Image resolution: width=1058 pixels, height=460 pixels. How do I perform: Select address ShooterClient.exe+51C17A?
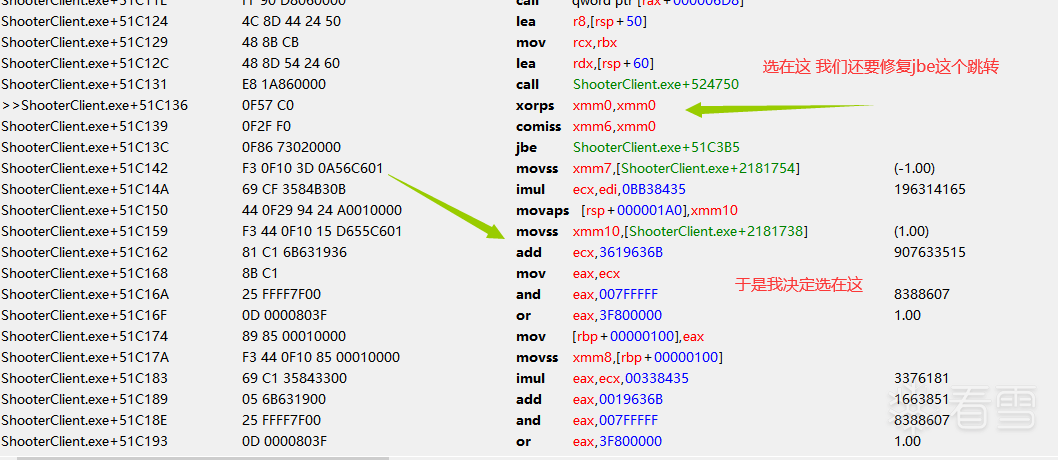(84, 357)
